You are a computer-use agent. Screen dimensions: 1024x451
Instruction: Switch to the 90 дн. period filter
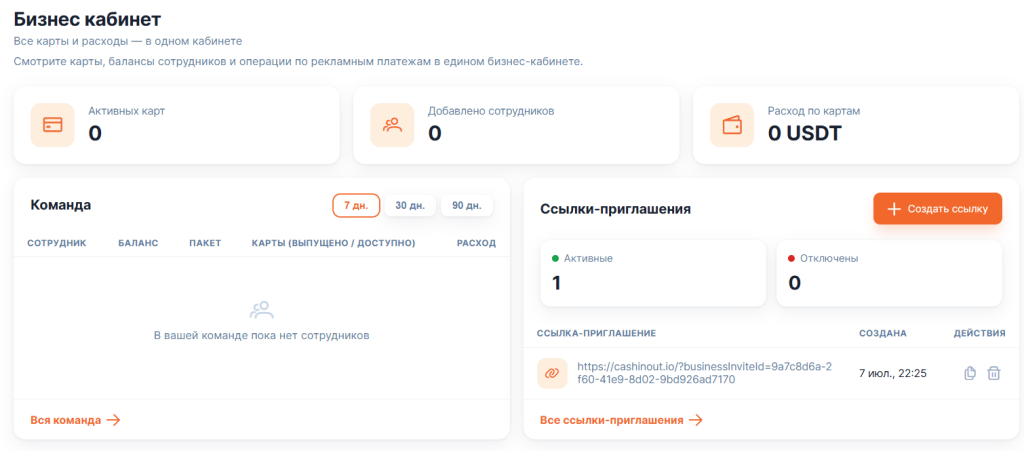click(x=467, y=206)
